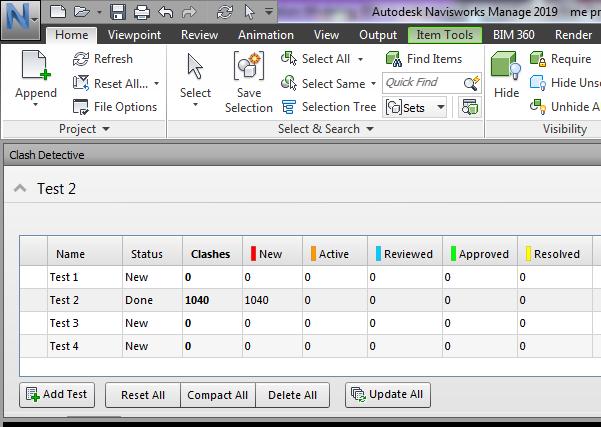The height and width of the screenshot is (427, 601).
Task: Click the Open folder icon in quick access toolbar
Action: tap(81, 11)
